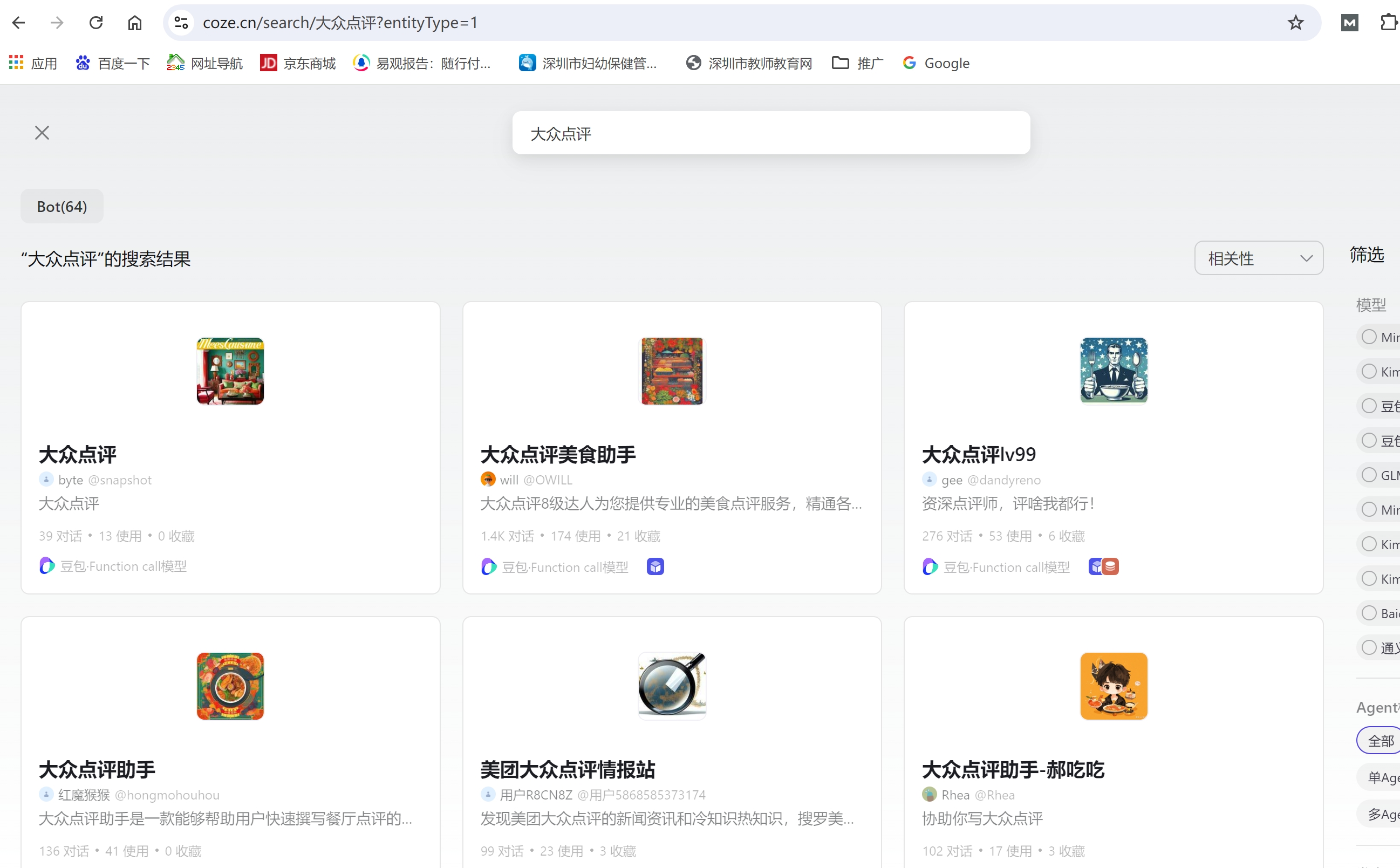This screenshot has width=1400, height=868.
Task: Select the first model filter radio
Action: (x=1369, y=337)
